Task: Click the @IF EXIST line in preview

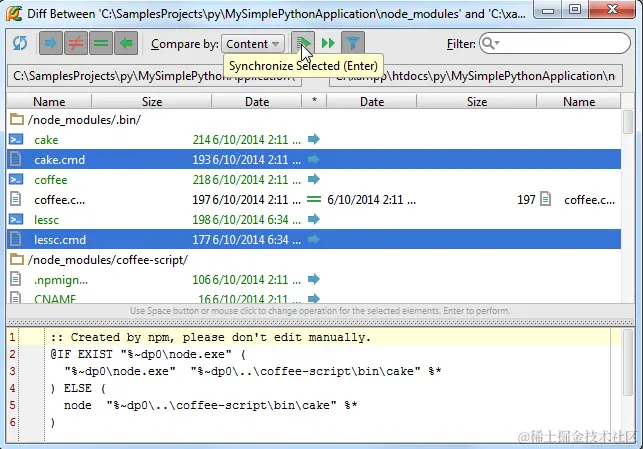Action: (148, 354)
